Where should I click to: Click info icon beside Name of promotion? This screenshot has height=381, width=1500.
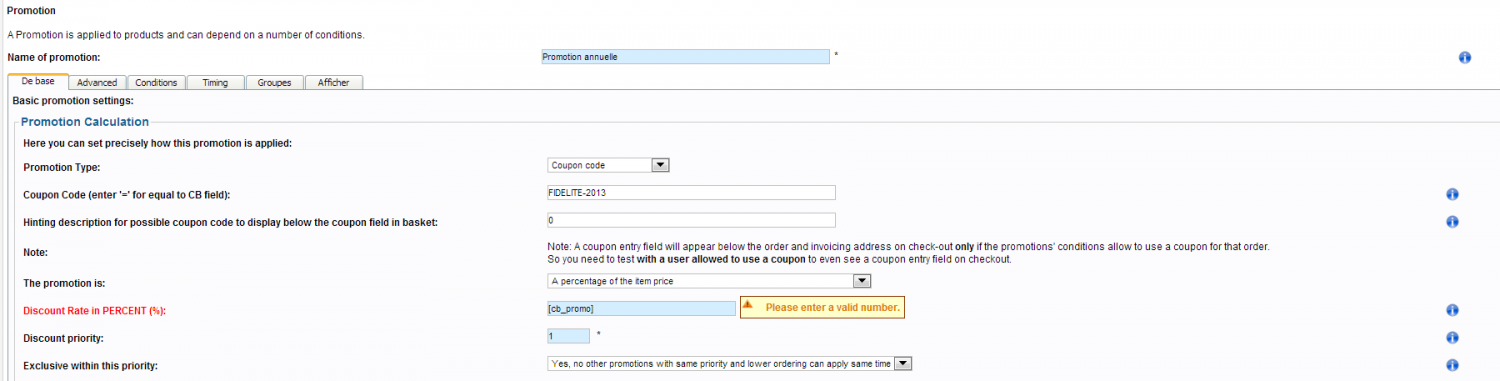click(1465, 57)
